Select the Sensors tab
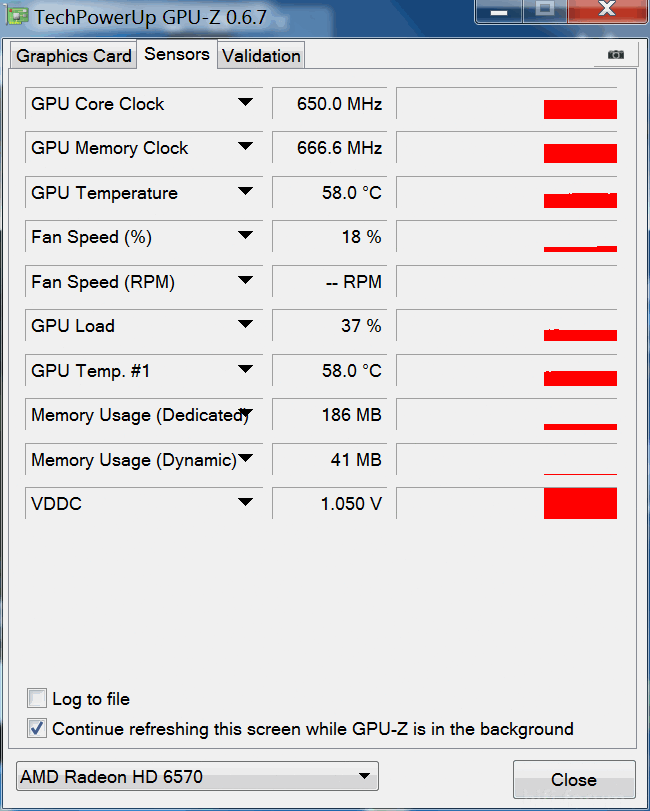This screenshot has height=811, width=650. (x=177, y=54)
